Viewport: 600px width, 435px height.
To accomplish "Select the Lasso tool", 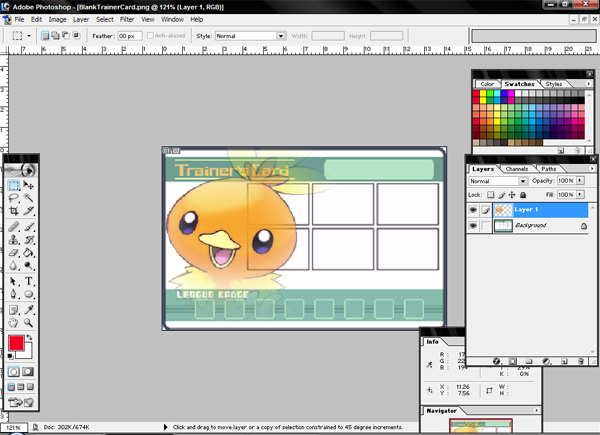I will click(x=14, y=198).
